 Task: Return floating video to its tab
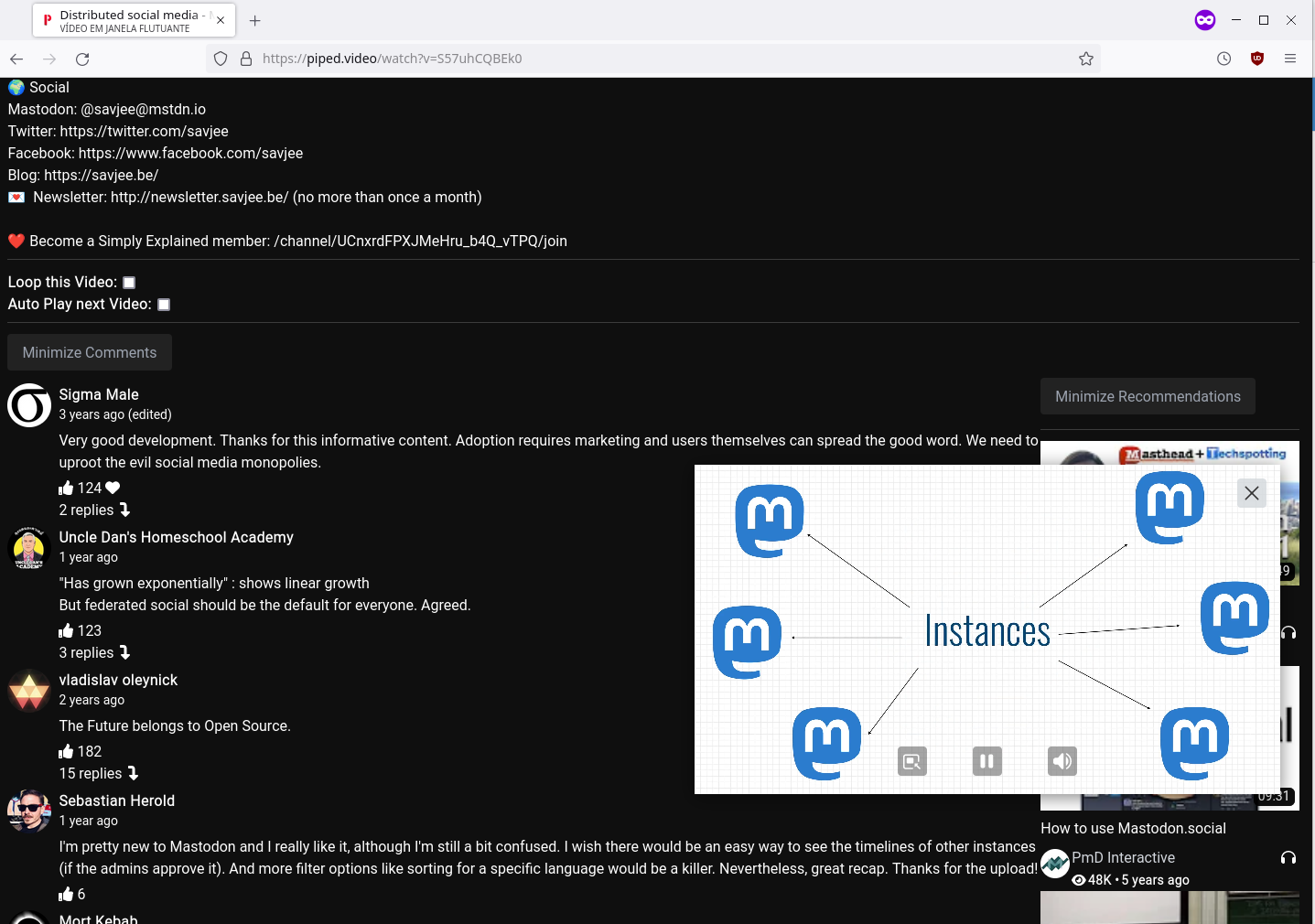point(912,761)
